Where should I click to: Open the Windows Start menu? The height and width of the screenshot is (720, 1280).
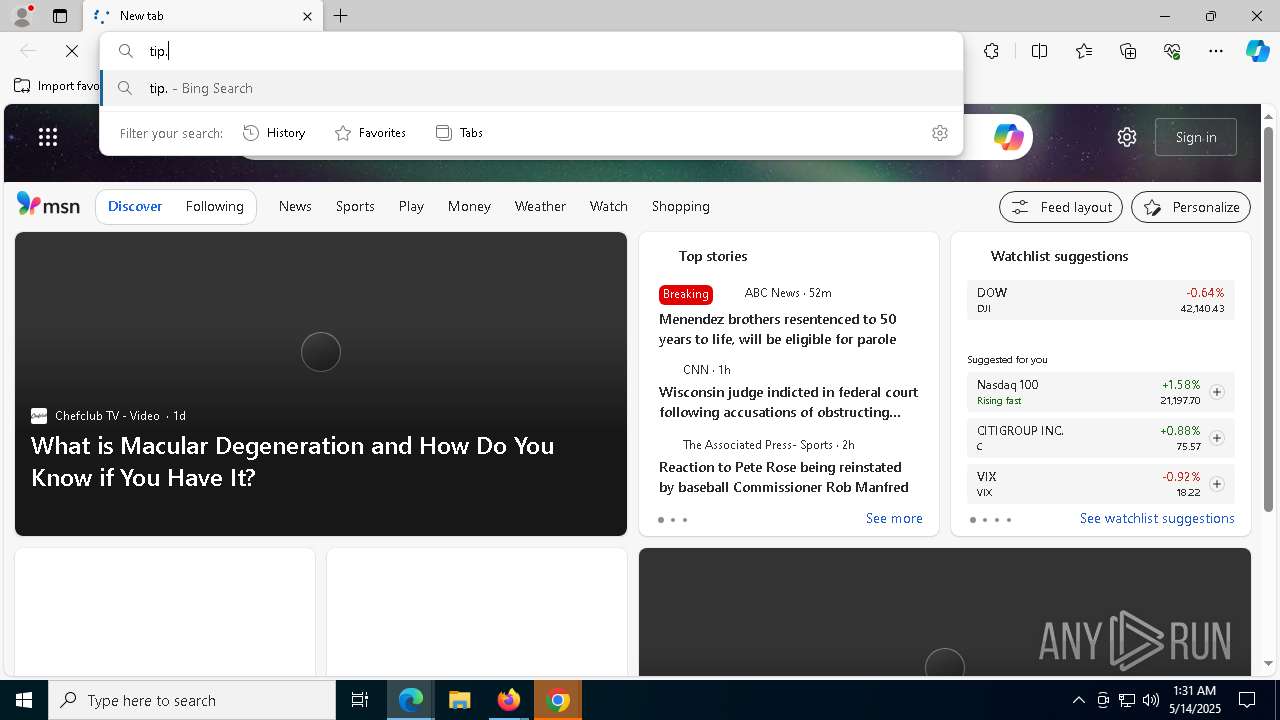point(24,700)
